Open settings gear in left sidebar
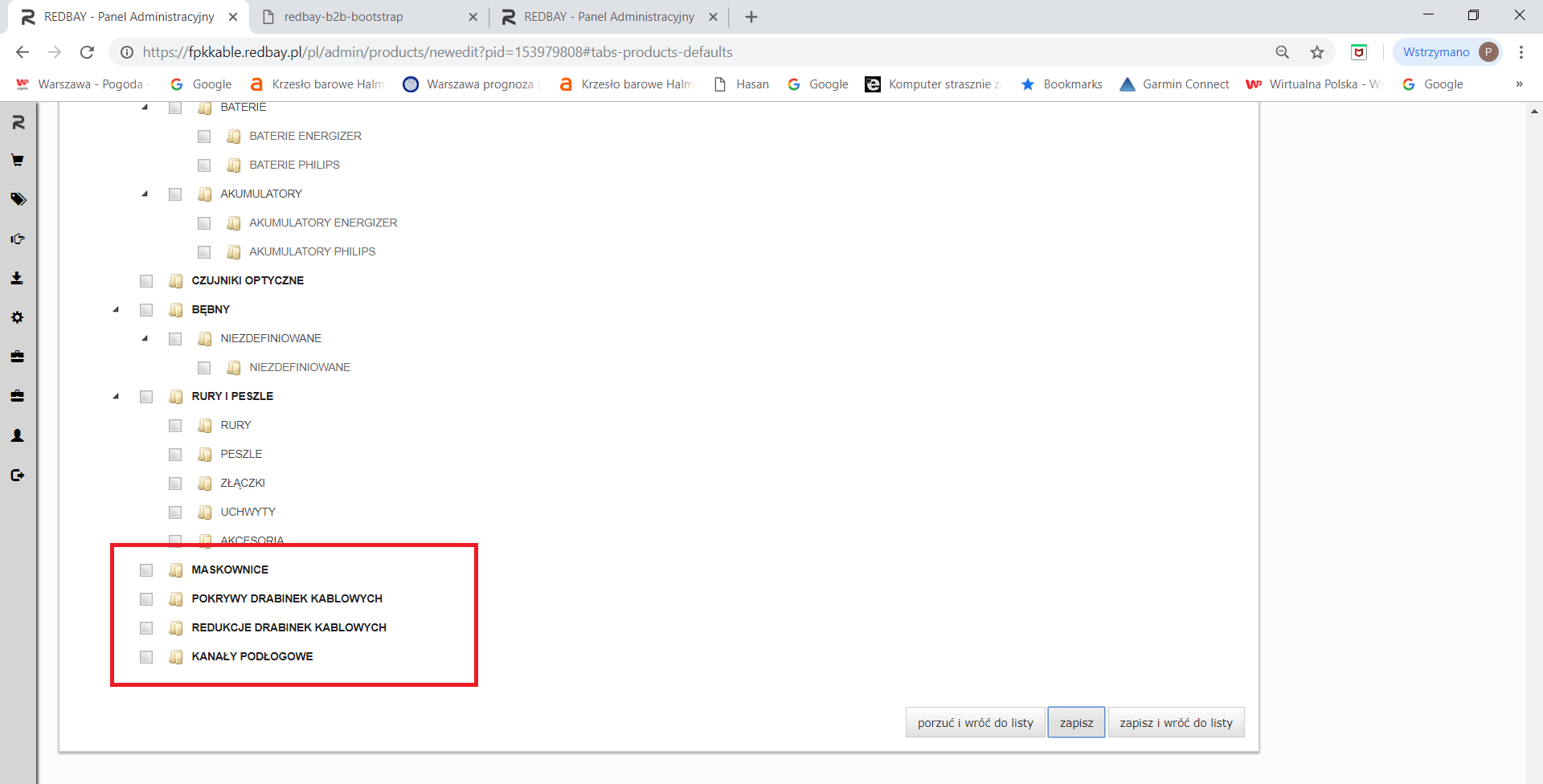Viewport: 1543px width, 784px height. [x=17, y=317]
